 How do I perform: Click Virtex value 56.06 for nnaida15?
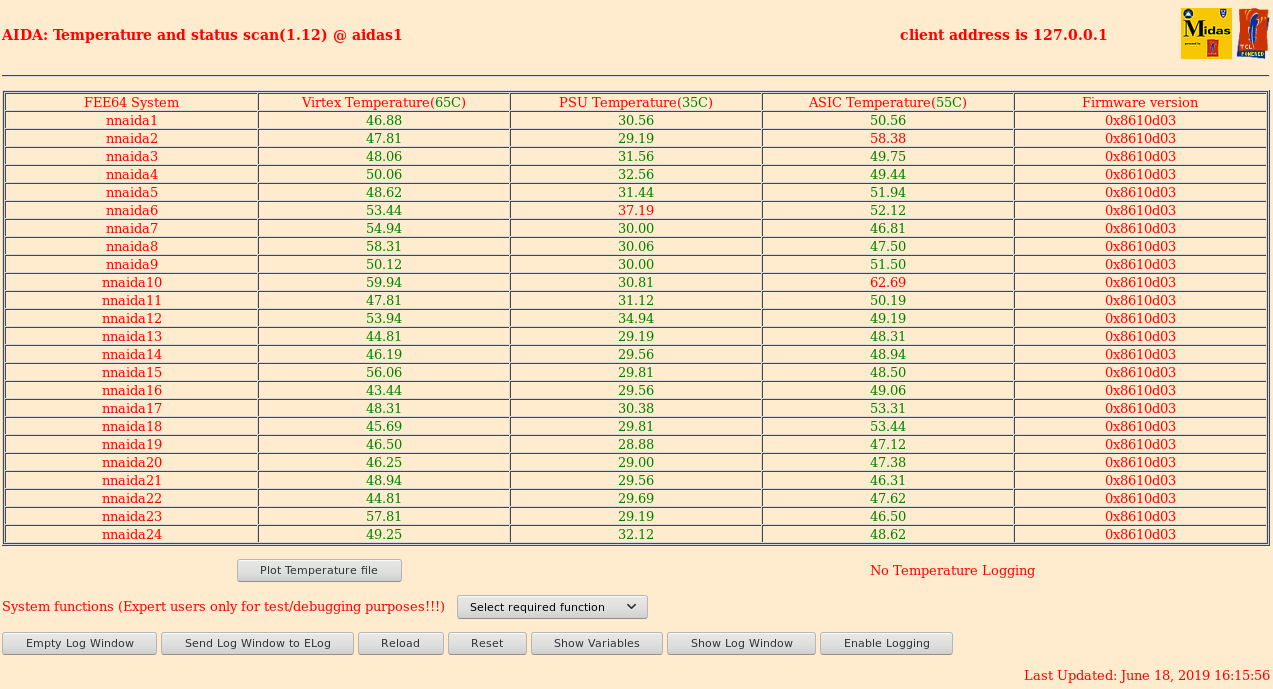(384, 372)
